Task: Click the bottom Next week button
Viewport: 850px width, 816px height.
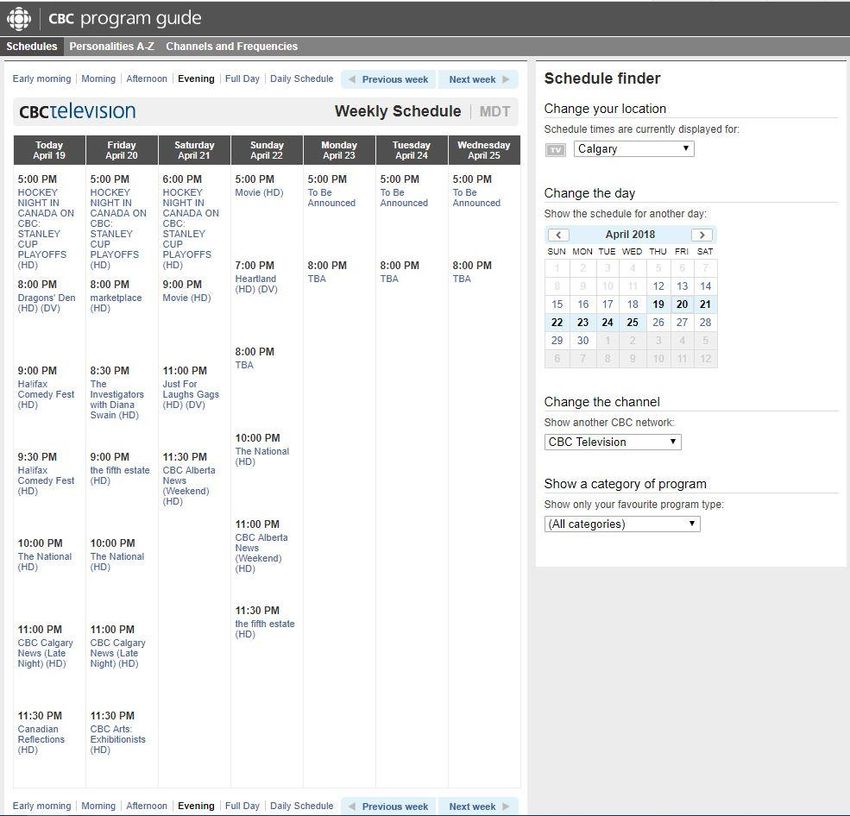Action: [478, 806]
